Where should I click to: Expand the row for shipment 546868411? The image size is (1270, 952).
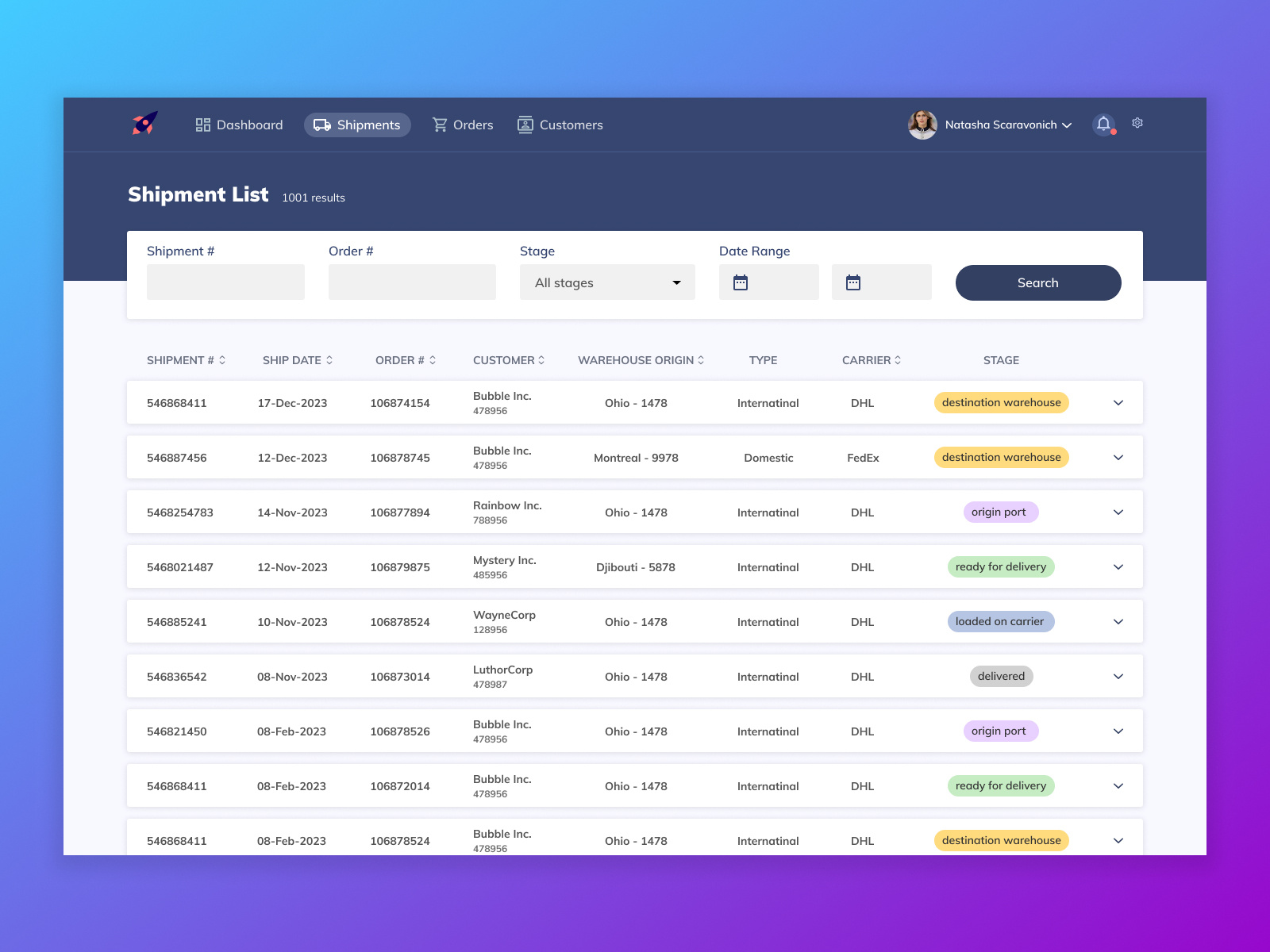[x=1118, y=402]
